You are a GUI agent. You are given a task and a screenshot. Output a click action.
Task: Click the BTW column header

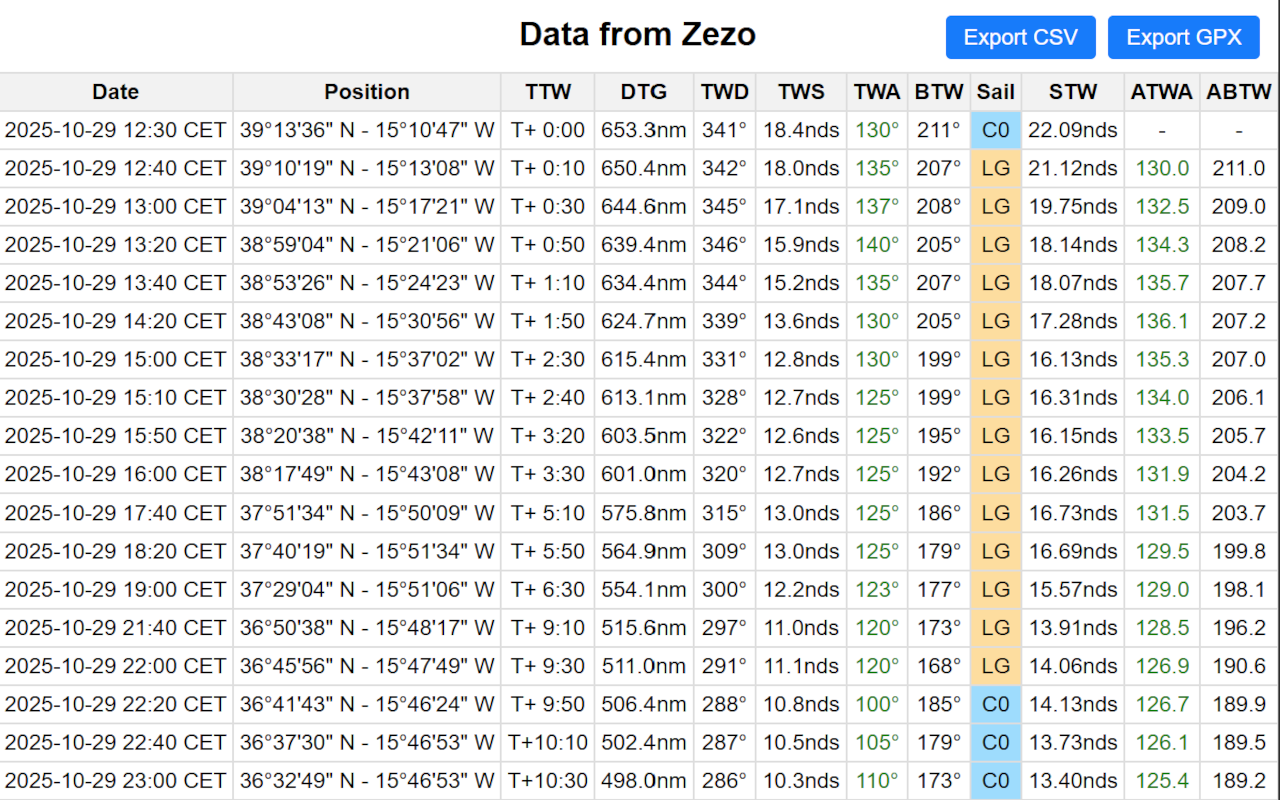(939, 92)
